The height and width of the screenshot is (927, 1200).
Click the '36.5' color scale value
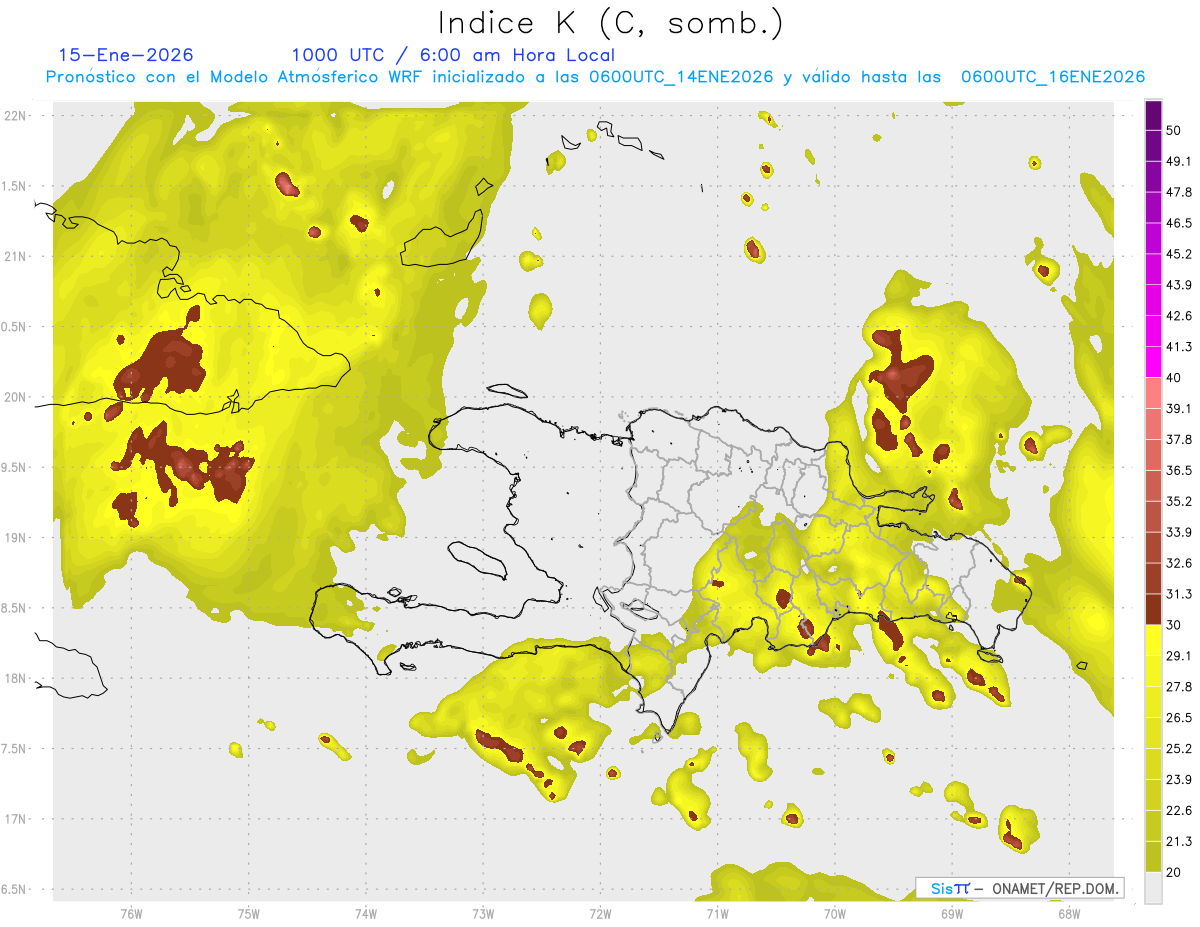pos(1178,470)
